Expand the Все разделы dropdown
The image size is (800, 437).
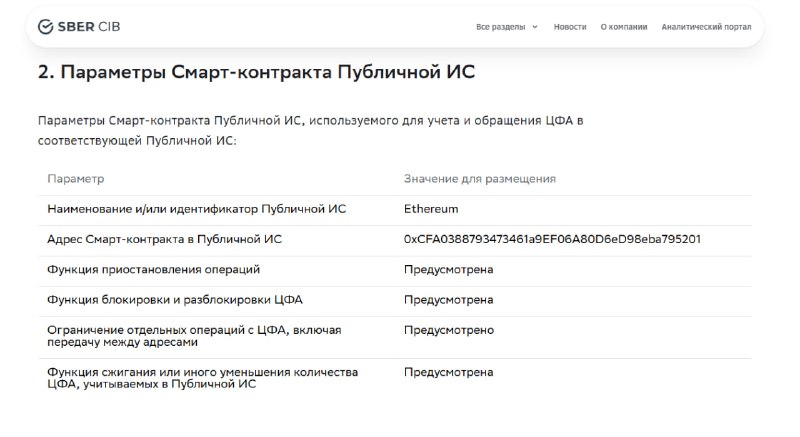coord(507,27)
